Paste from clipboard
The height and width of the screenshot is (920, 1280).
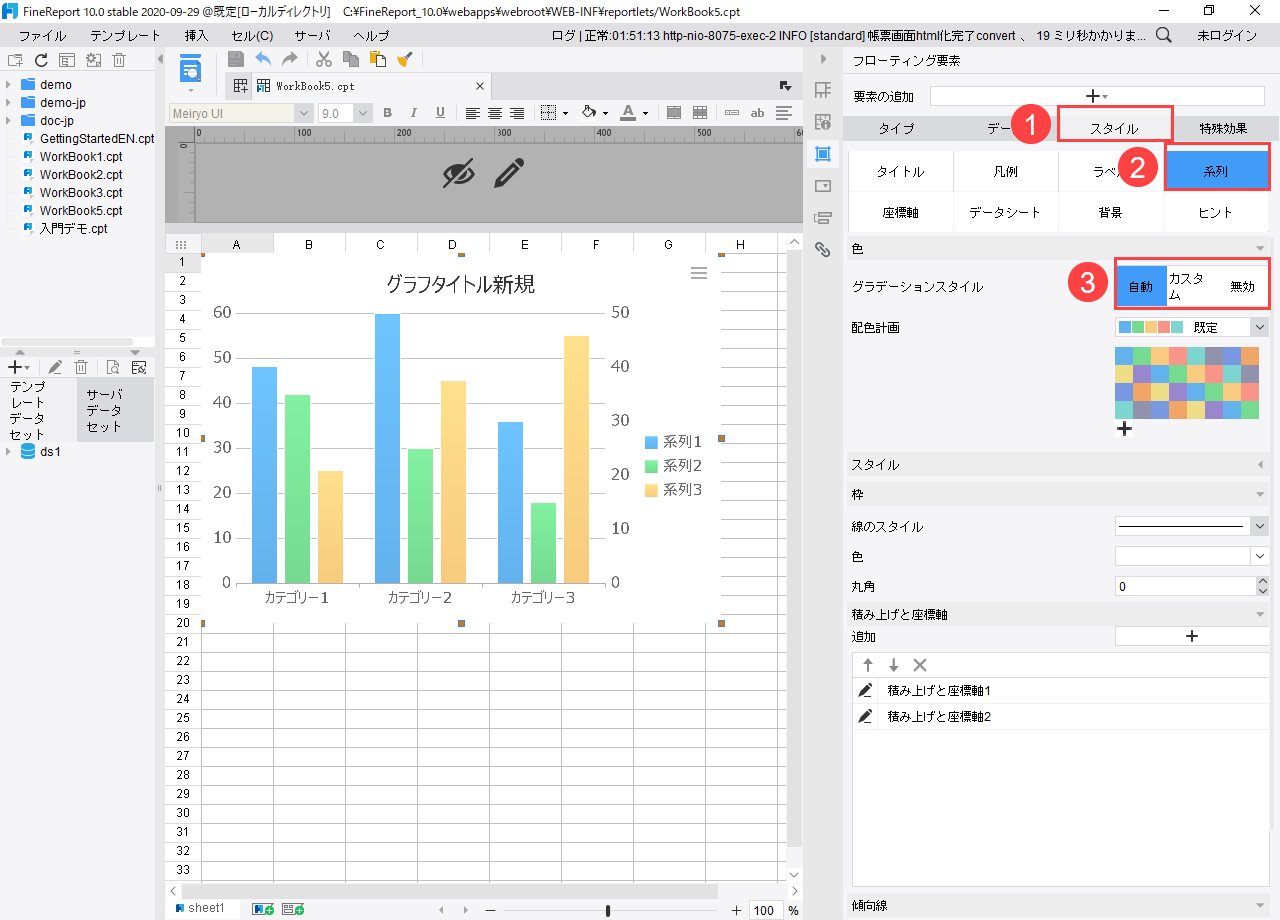pyautogui.click(x=377, y=59)
